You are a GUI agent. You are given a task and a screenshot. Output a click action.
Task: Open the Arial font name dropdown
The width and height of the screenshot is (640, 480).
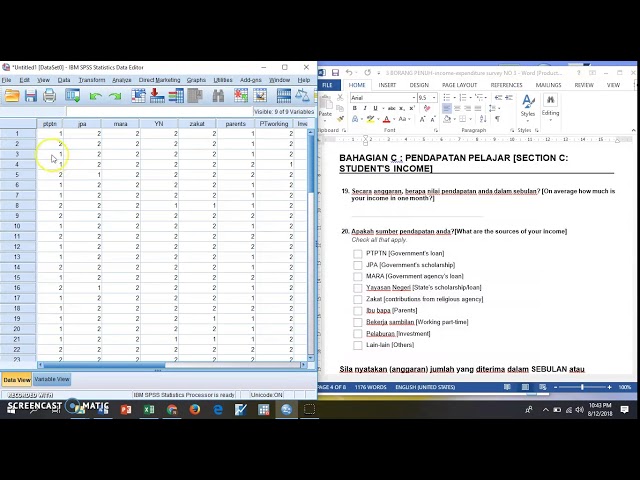point(413,98)
